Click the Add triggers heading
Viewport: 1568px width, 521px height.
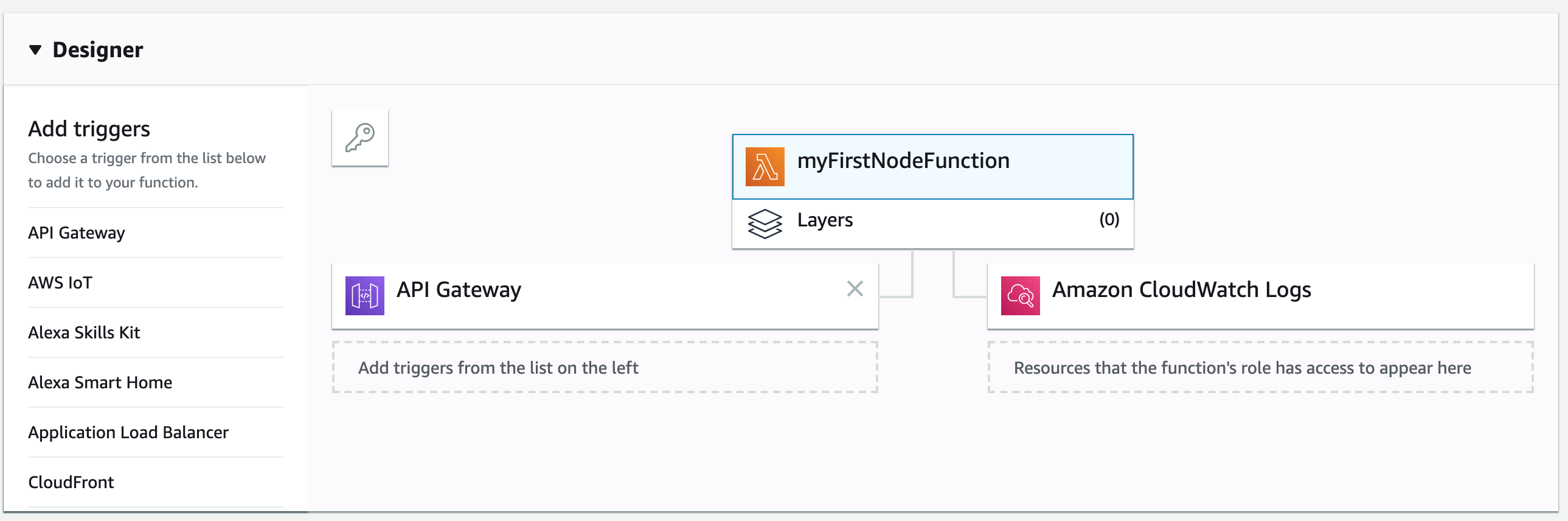click(89, 129)
